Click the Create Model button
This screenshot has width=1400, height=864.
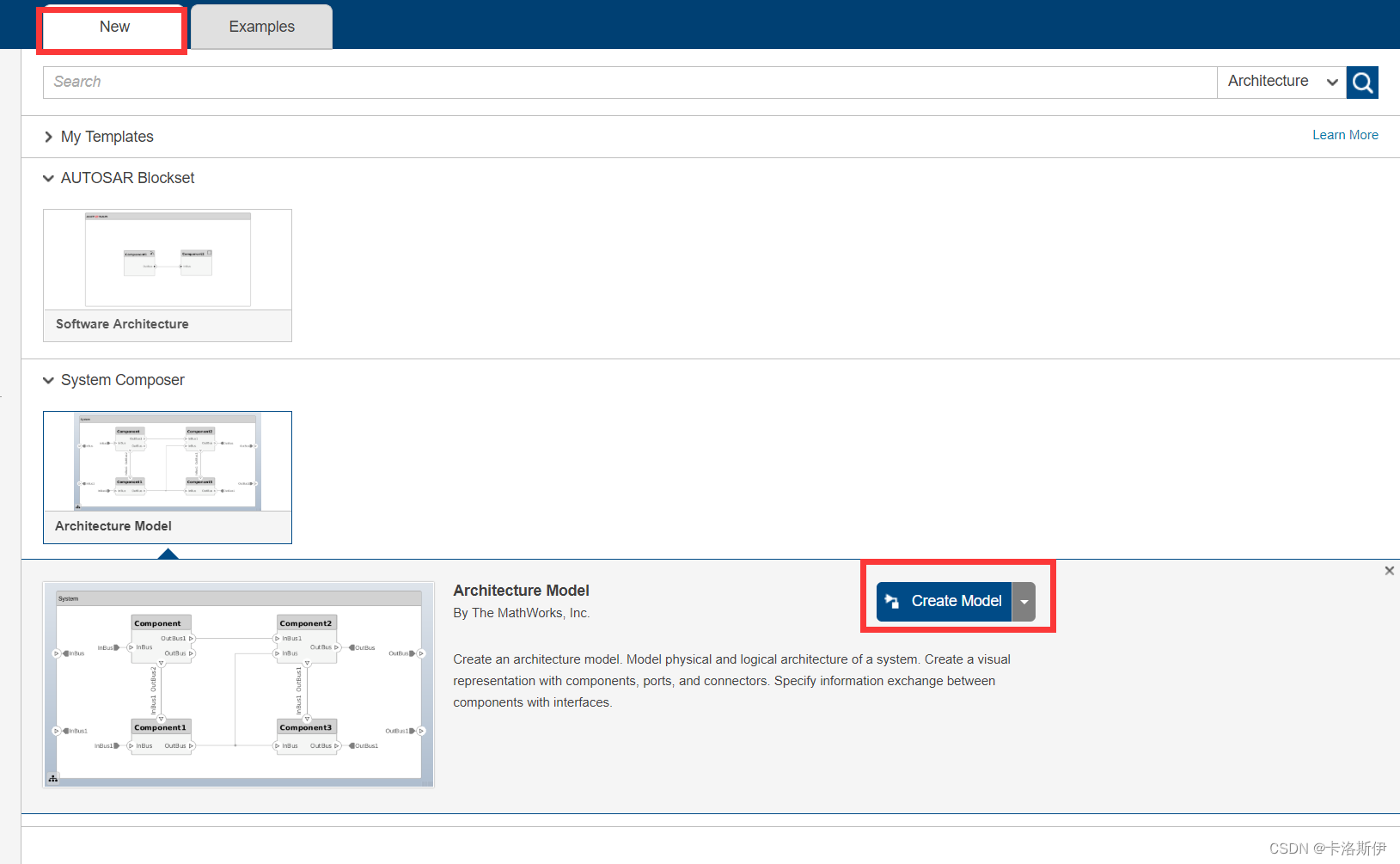[944, 601]
